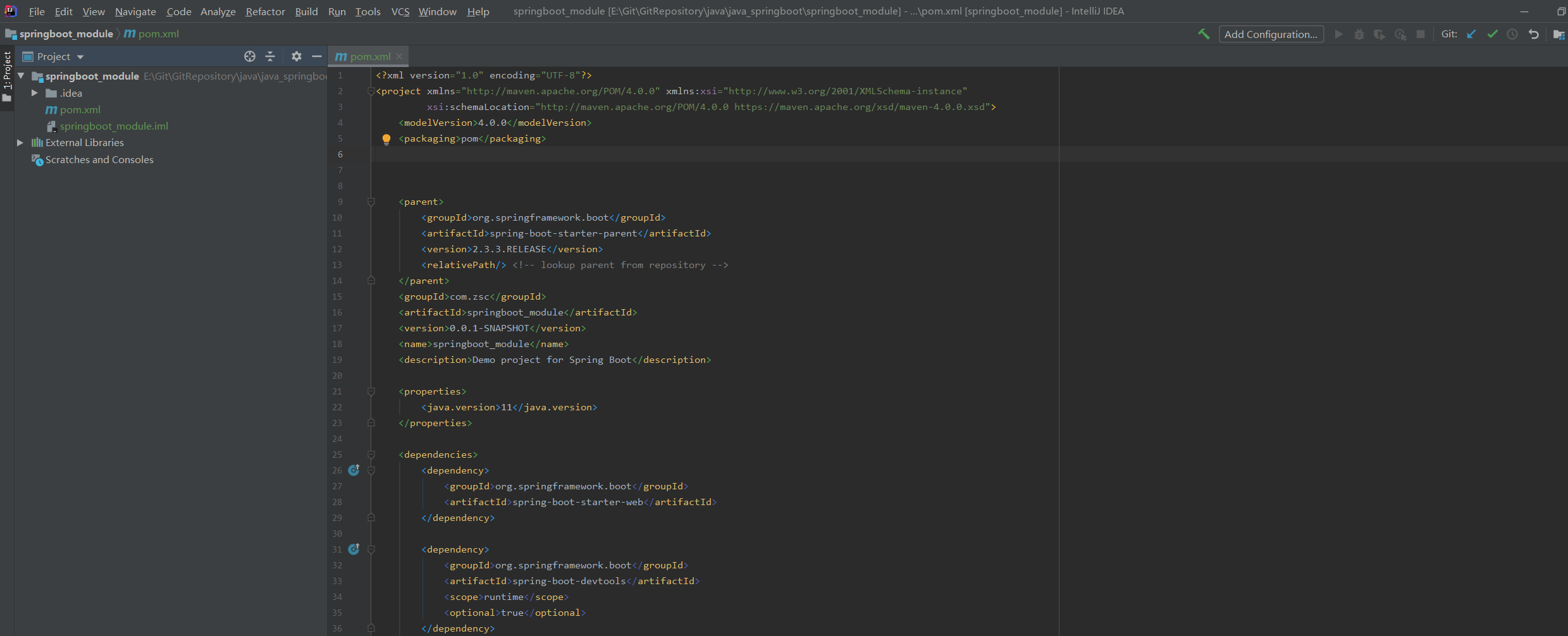Collapse the dependencies block fold on line 25
This screenshot has width=1568, height=636.
pos(371,455)
